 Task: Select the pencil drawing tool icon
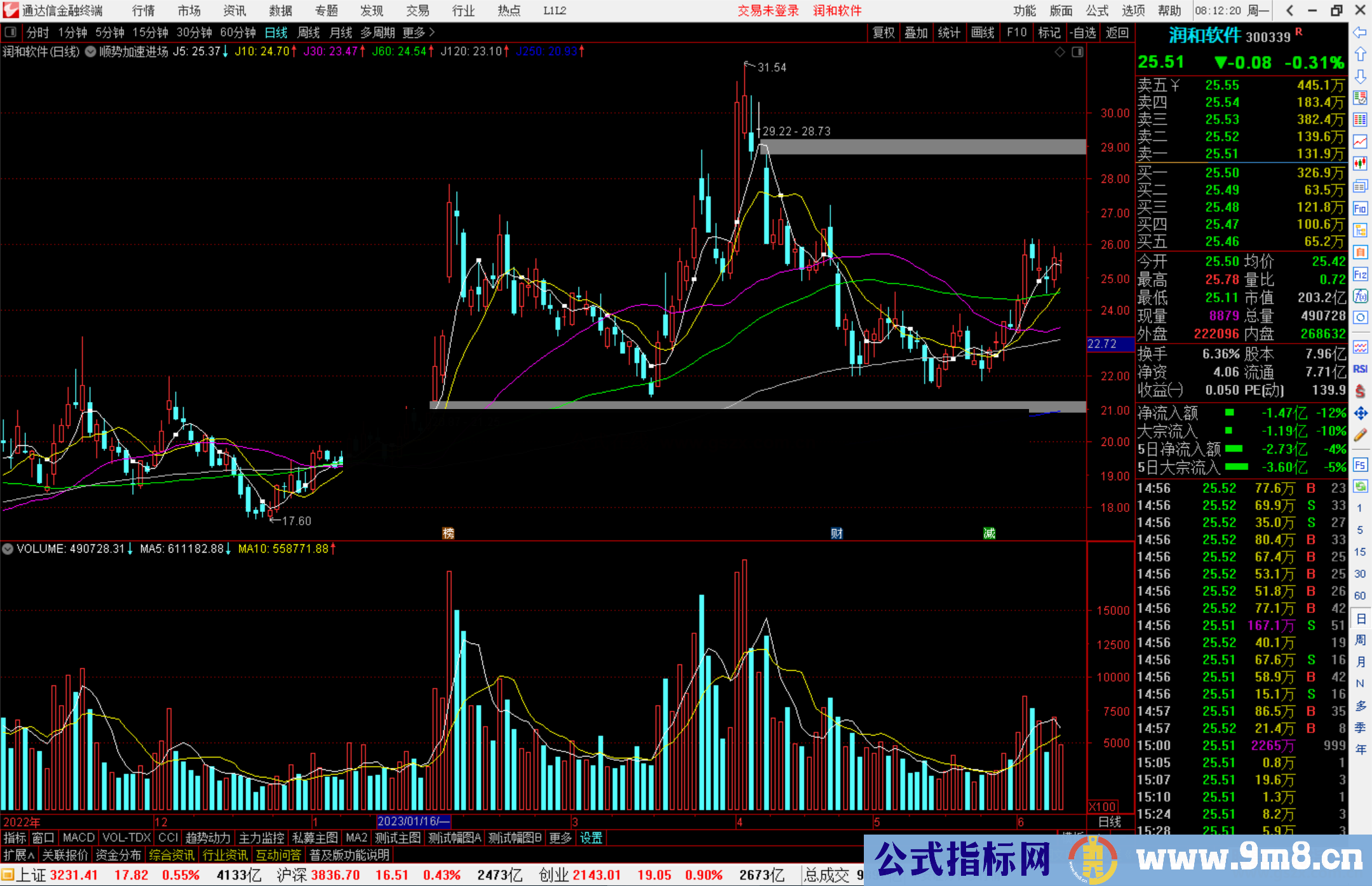1360,436
